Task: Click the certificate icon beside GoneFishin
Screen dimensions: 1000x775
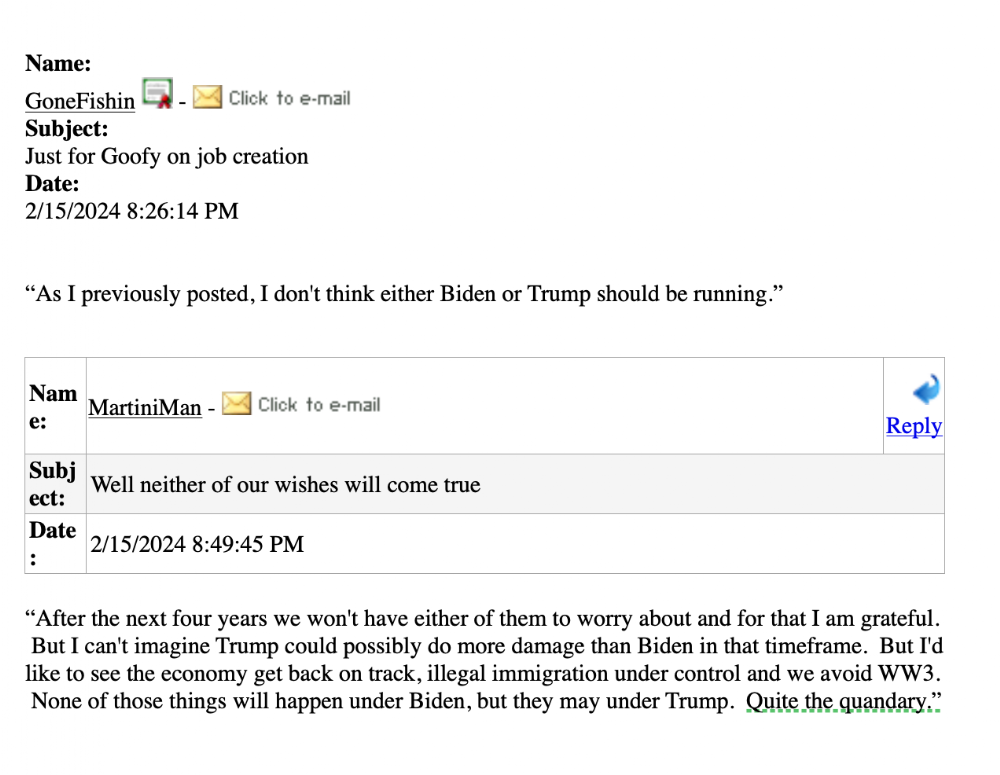Action: click(x=157, y=93)
